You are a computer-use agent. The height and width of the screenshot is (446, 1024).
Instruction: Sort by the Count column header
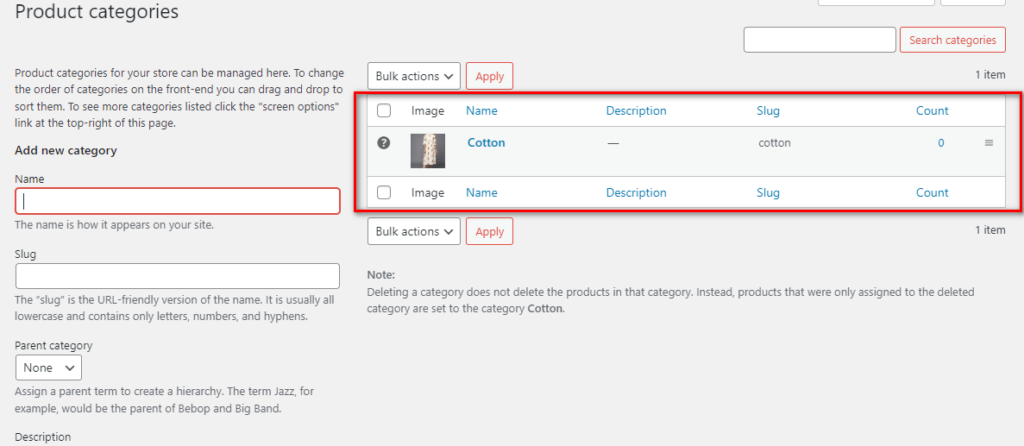[x=932, y=111]
